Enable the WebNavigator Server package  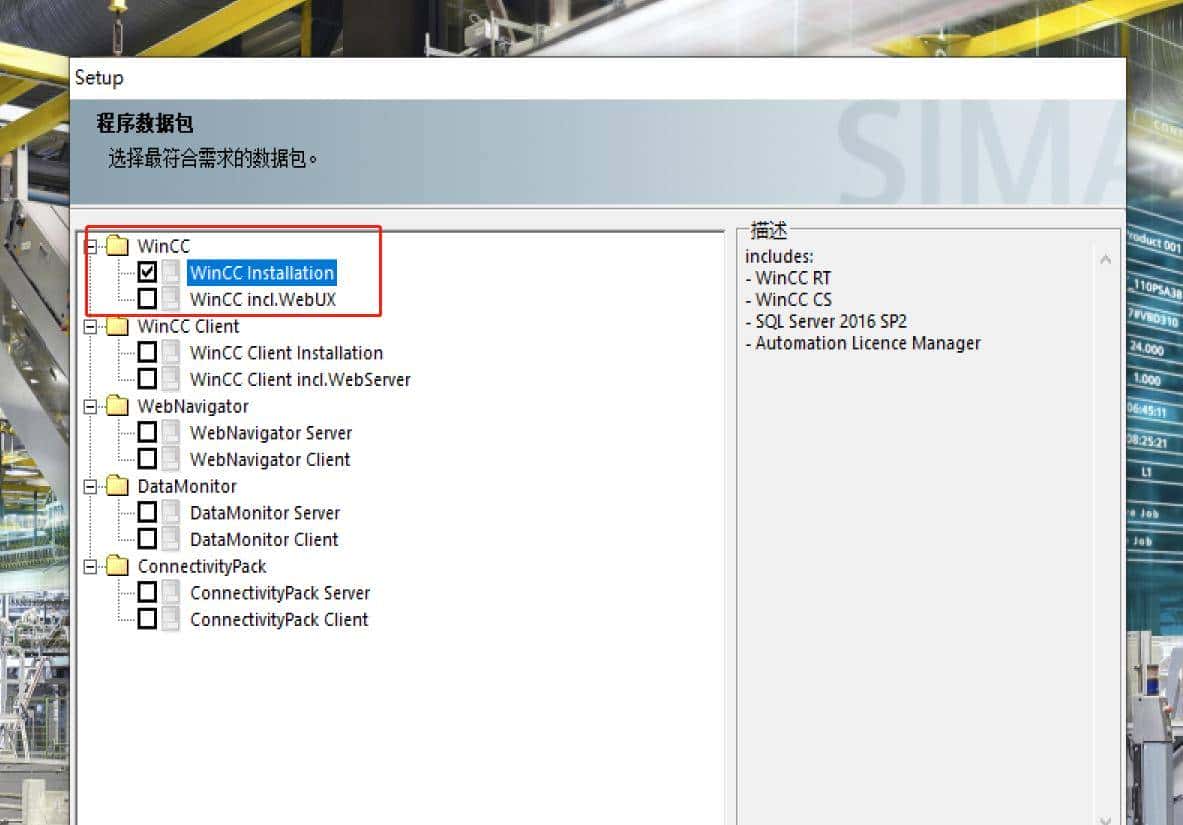(148, 432)
